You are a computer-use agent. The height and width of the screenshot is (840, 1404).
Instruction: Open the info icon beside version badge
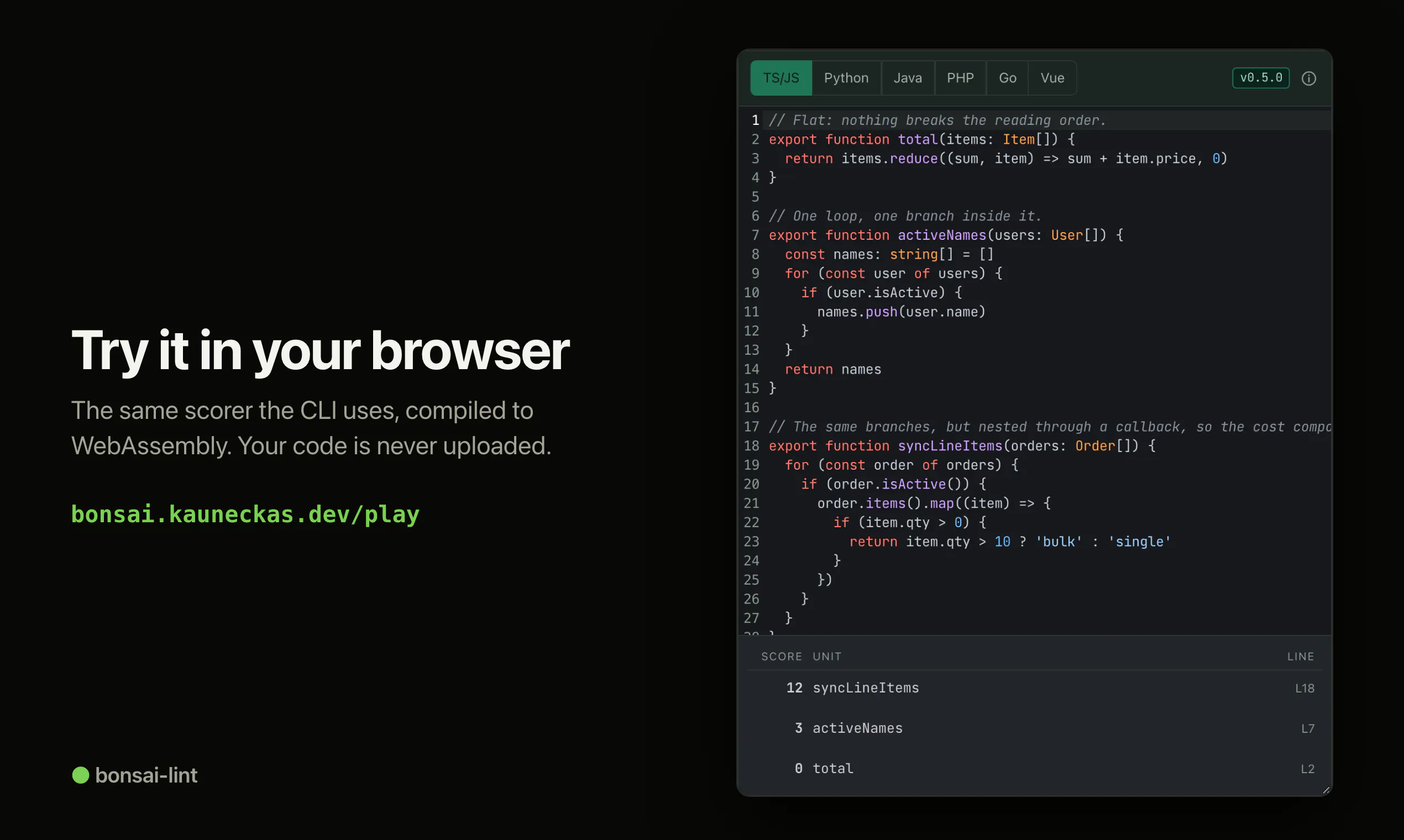tap(1308, 78)
